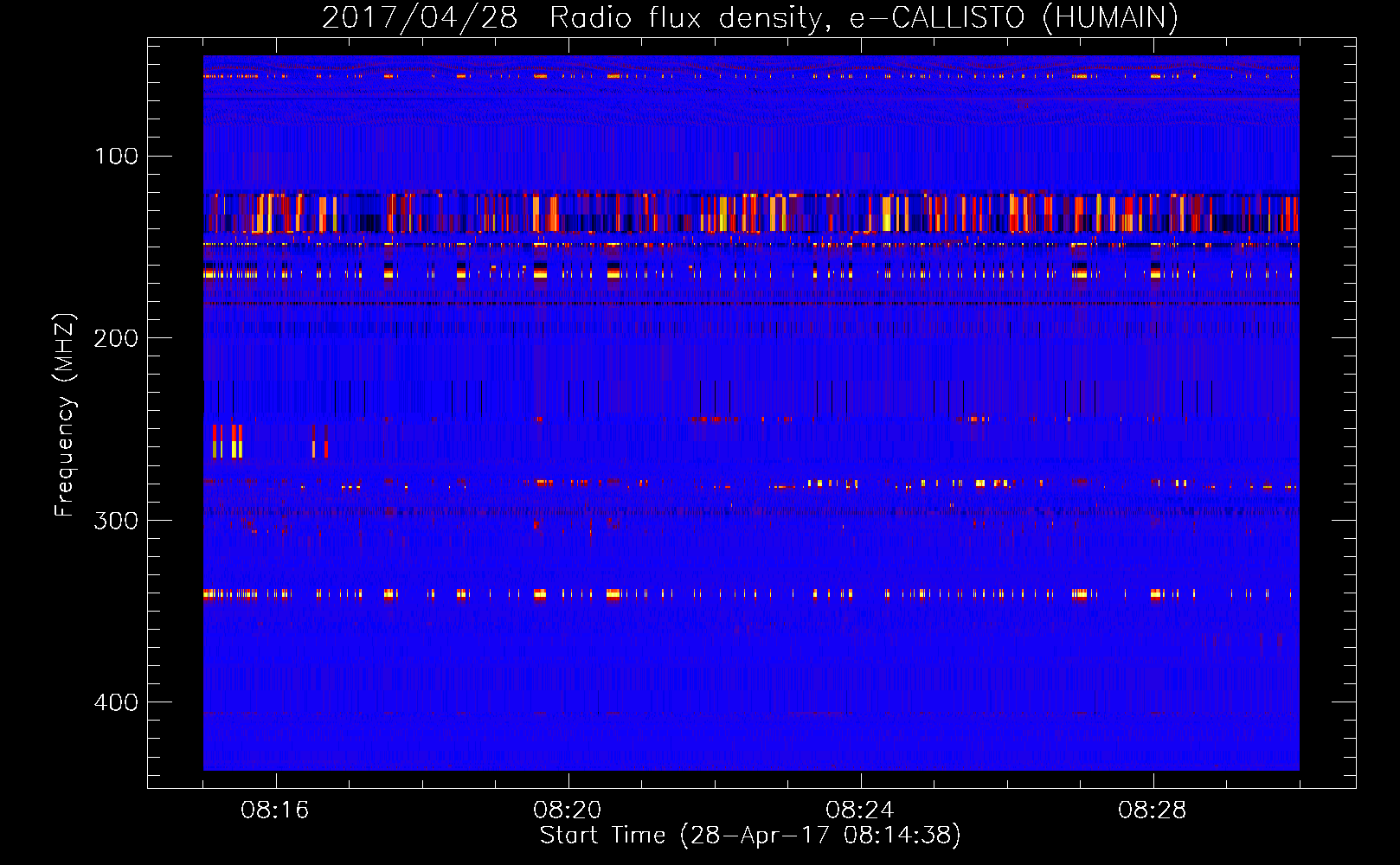Click the plot title 'Radio flux density, e-CALLISTO (HUMAIN)'

click(x=864, y=17)
